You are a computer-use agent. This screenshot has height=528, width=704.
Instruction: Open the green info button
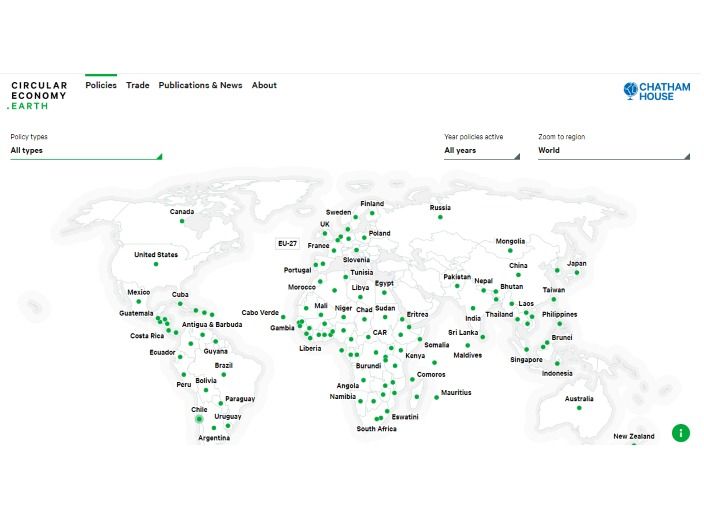pos(681,433)
